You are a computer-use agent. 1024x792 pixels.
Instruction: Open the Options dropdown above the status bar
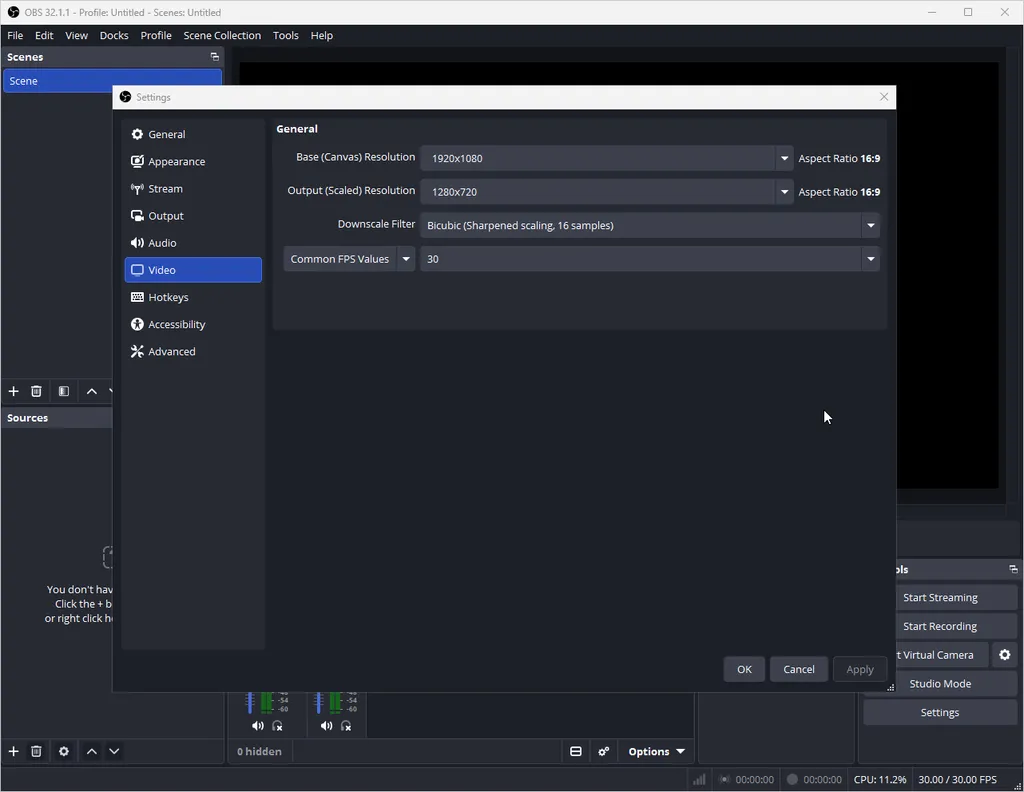[655, 751]
